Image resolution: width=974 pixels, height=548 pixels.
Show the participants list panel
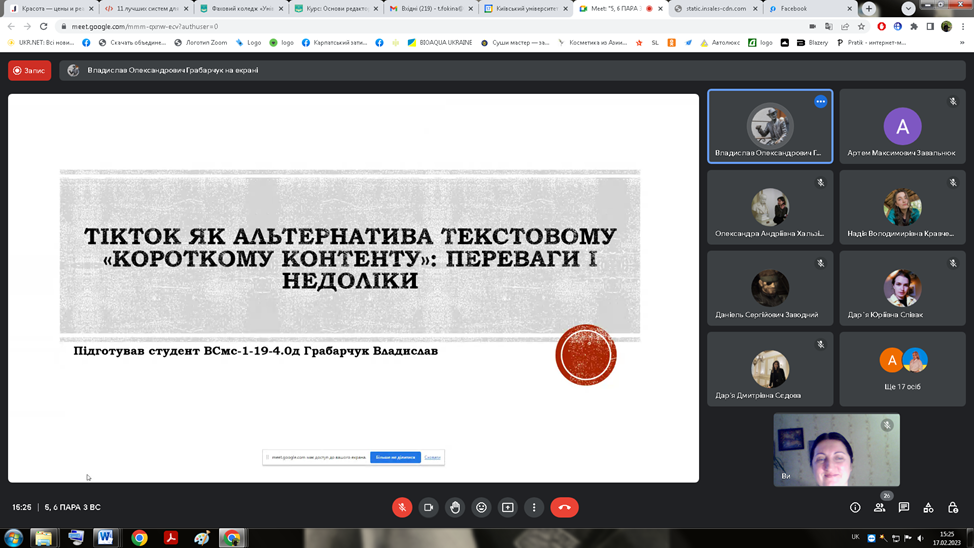coord(880,508)
